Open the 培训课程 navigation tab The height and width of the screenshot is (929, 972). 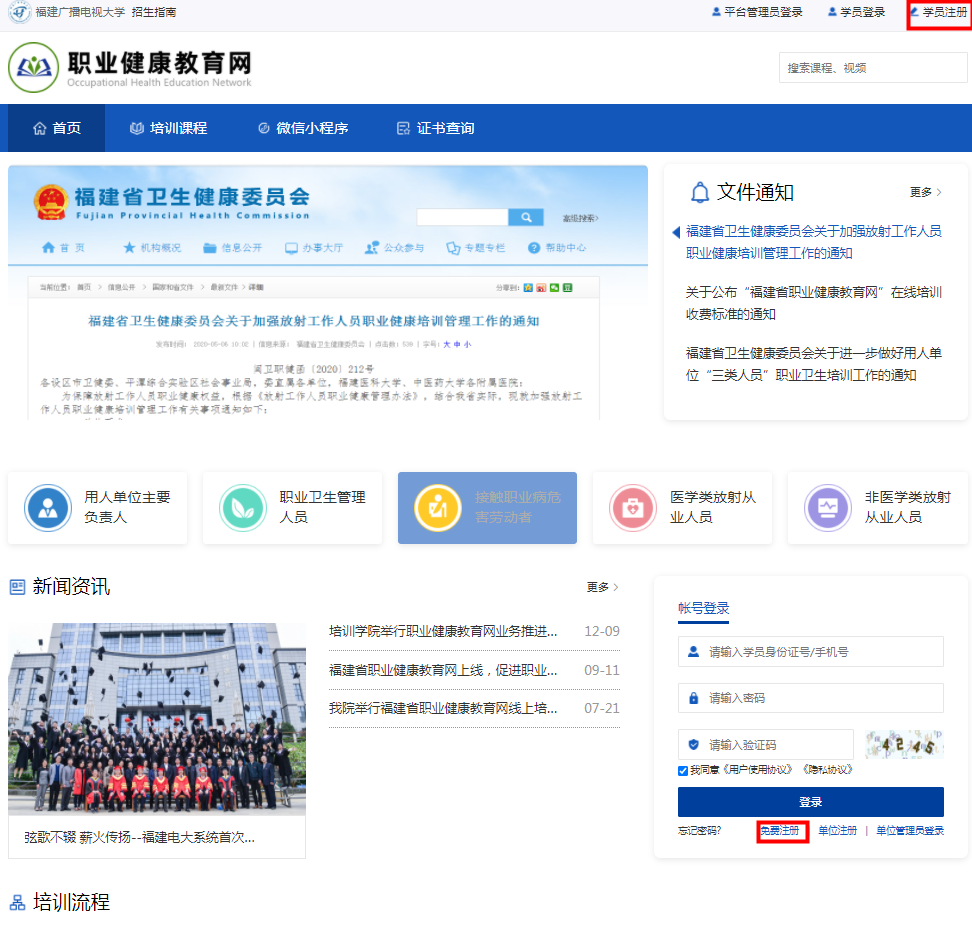[168, 128]
